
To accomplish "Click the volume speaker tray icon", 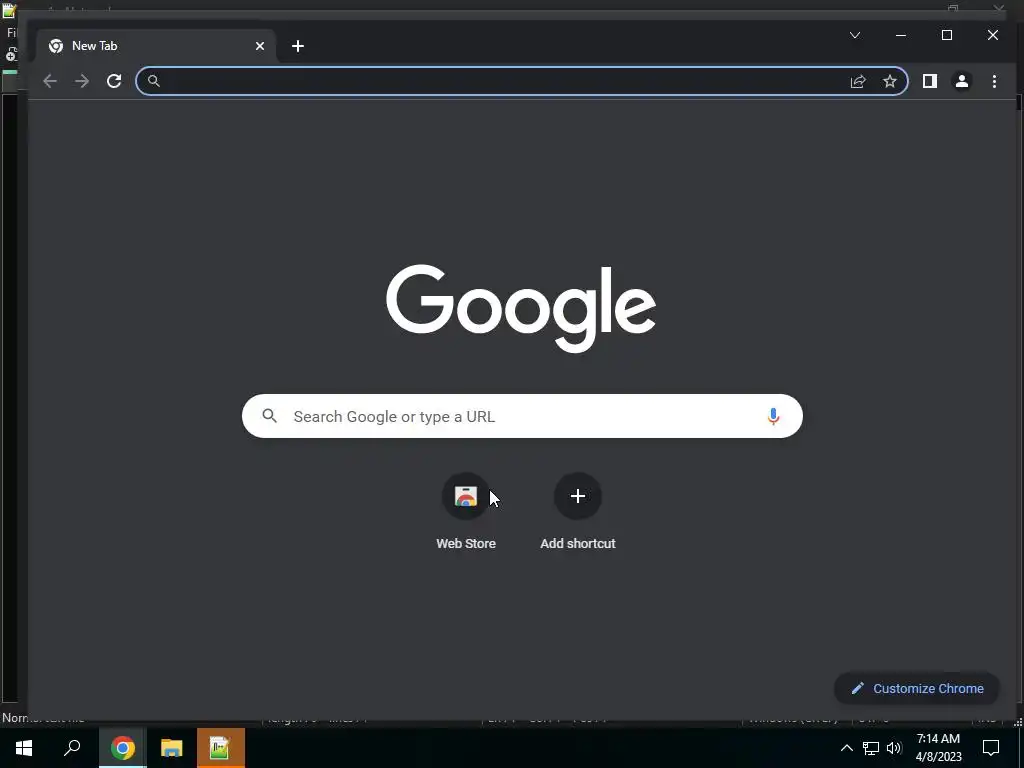I will [894, 748].
